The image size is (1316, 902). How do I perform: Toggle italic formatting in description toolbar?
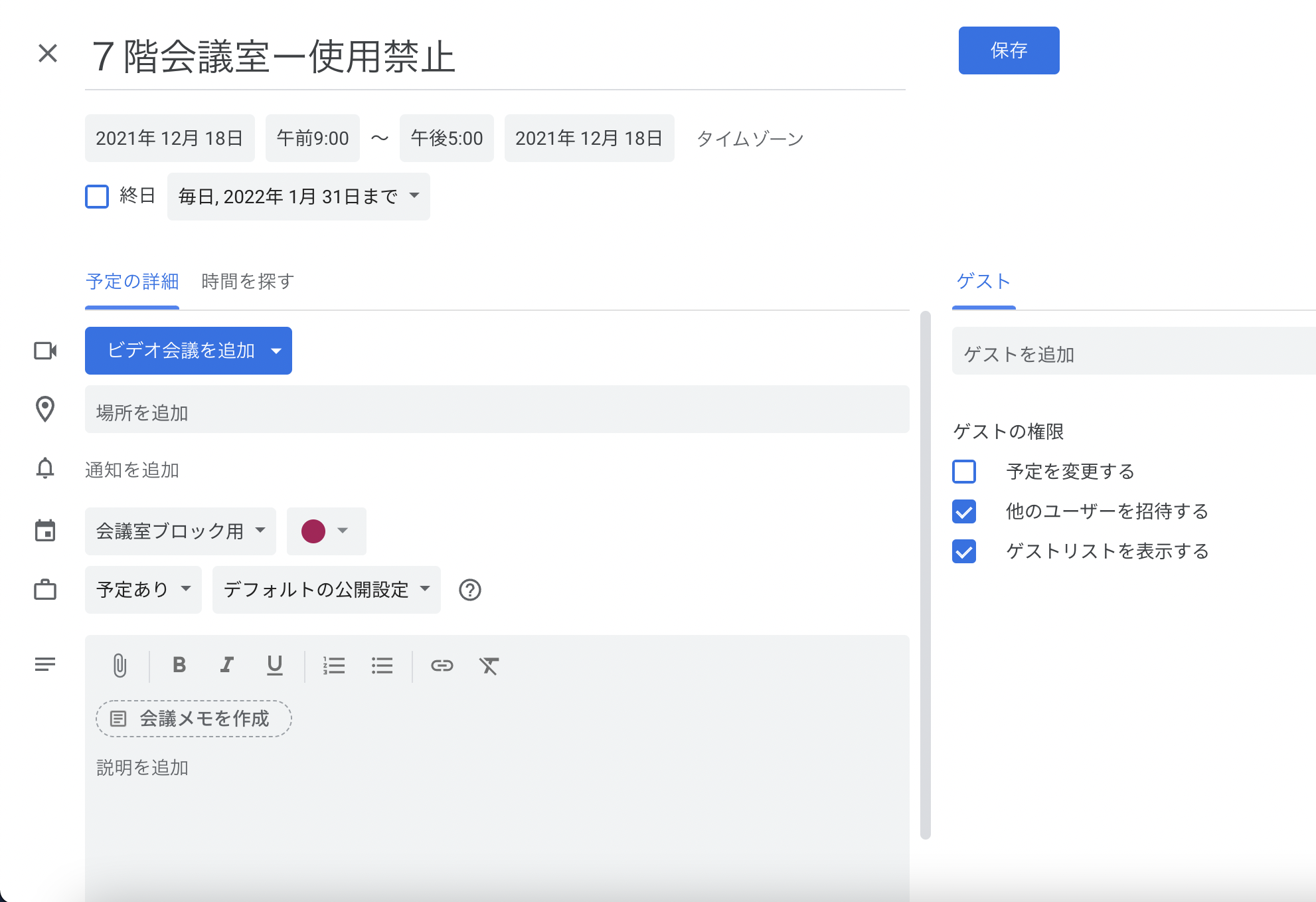pos(227,665)
